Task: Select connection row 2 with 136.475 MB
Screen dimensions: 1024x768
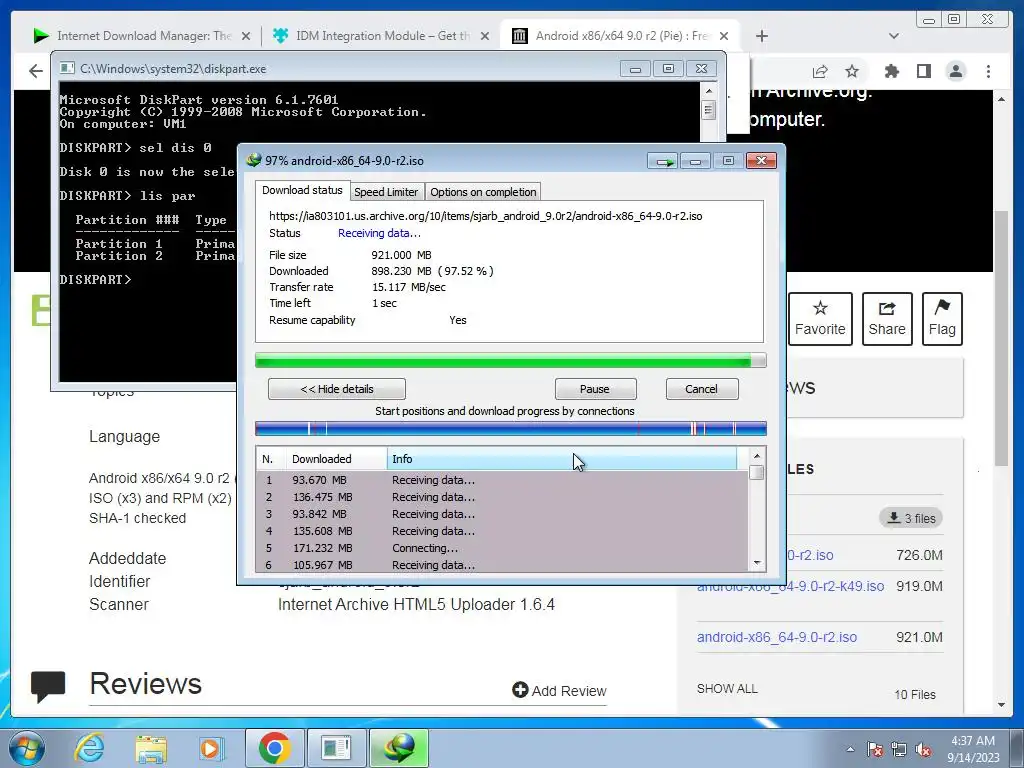Action: click(502, 497)
